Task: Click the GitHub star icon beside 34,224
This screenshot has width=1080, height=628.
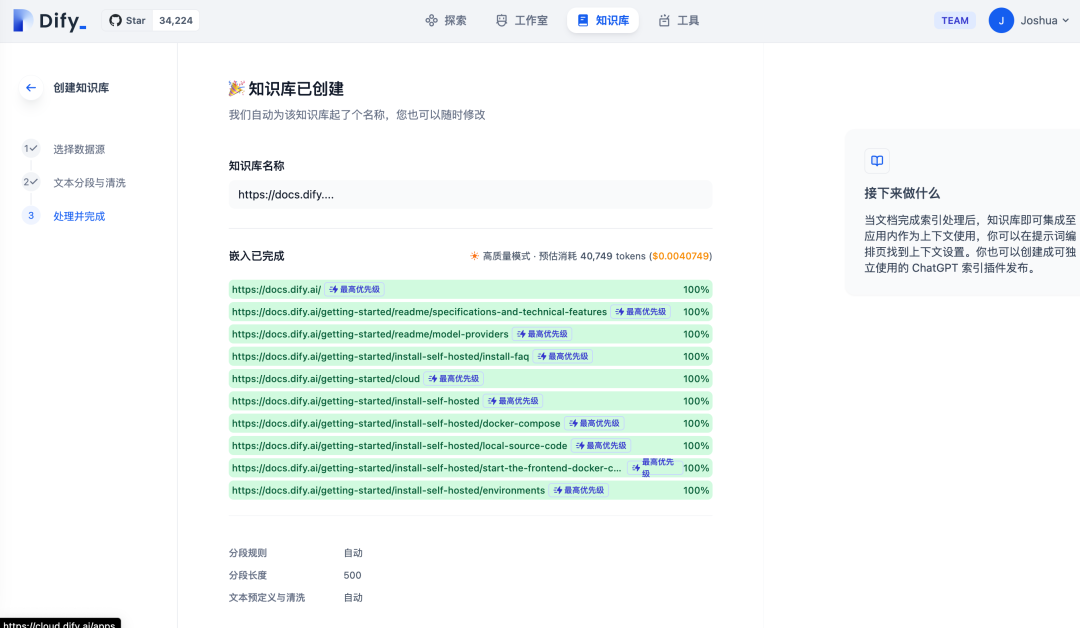Action: pos(113,20)
